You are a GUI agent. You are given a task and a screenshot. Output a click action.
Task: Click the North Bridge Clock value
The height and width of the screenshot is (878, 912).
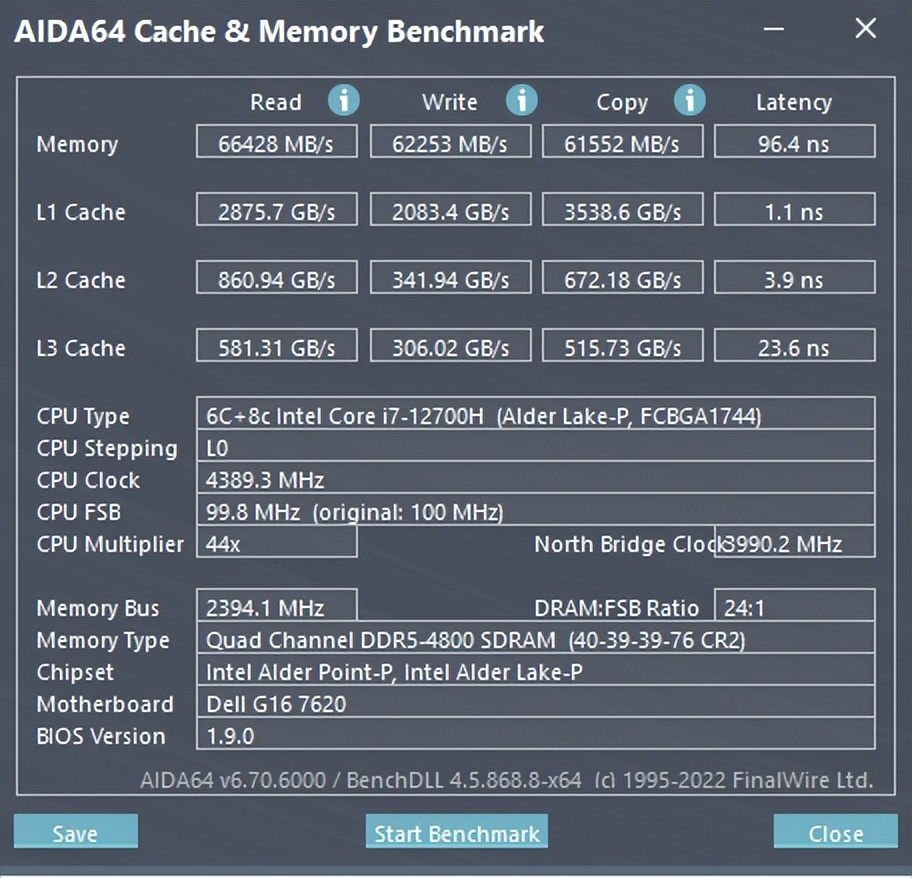pos(795,543)
